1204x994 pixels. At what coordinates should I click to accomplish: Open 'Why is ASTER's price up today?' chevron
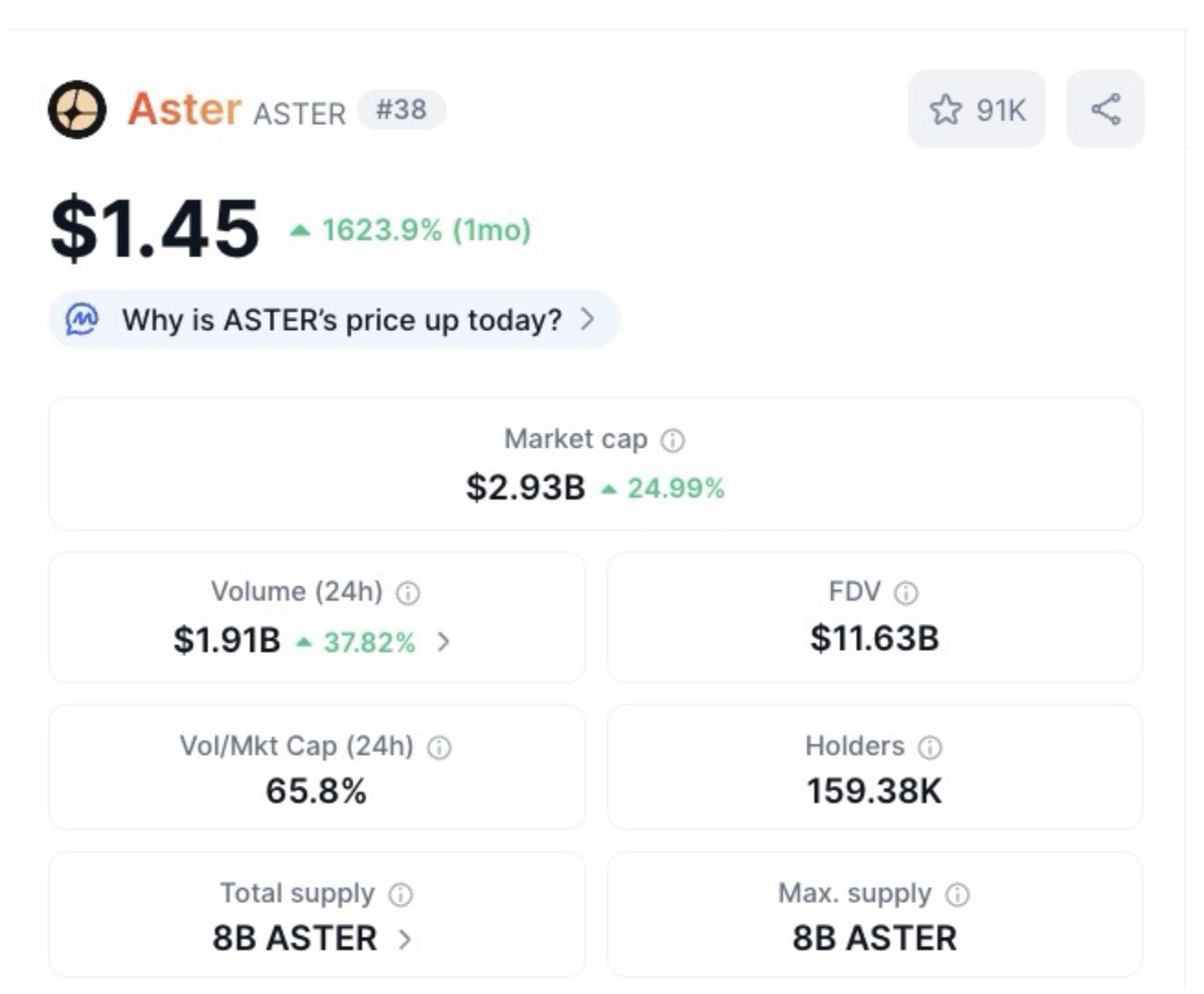589,319
